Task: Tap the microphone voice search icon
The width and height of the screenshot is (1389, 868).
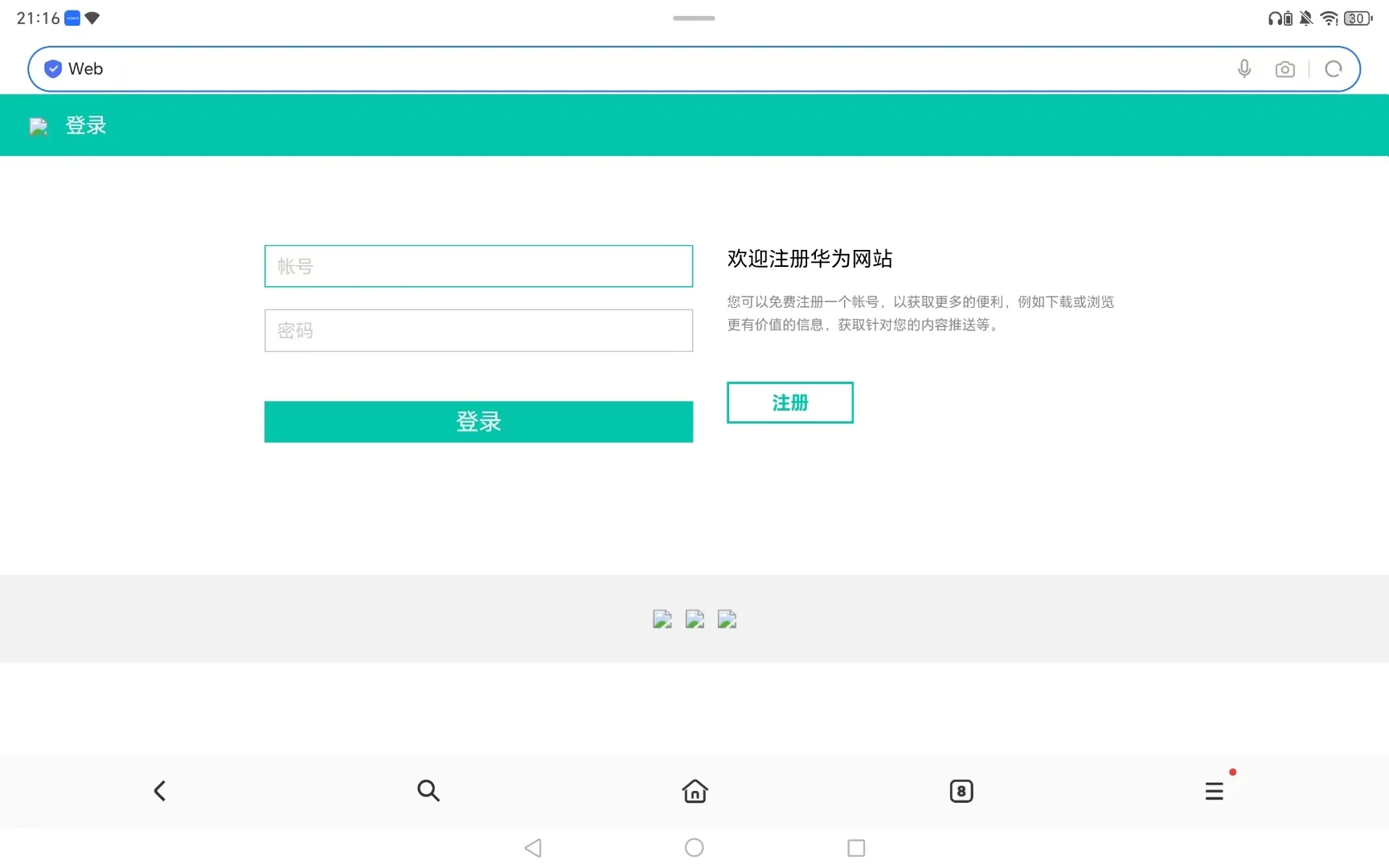Action: (x=1244, y=69)
